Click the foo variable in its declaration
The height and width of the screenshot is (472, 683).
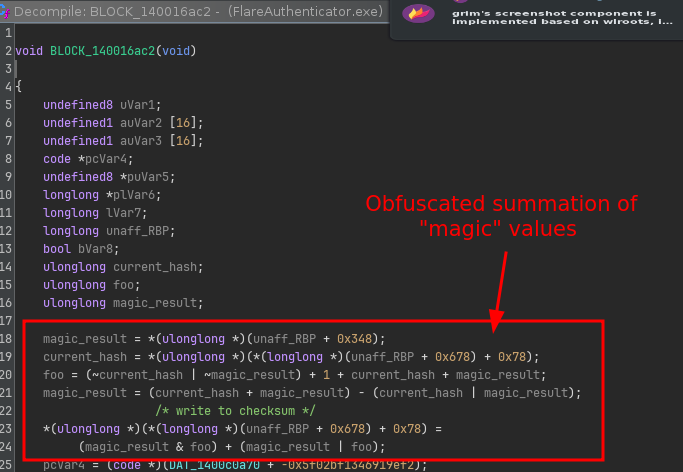[x=125, y=285]
